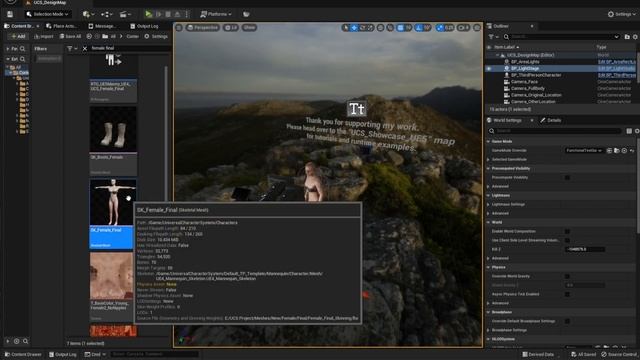Click the green Play button

pos(149,14)
